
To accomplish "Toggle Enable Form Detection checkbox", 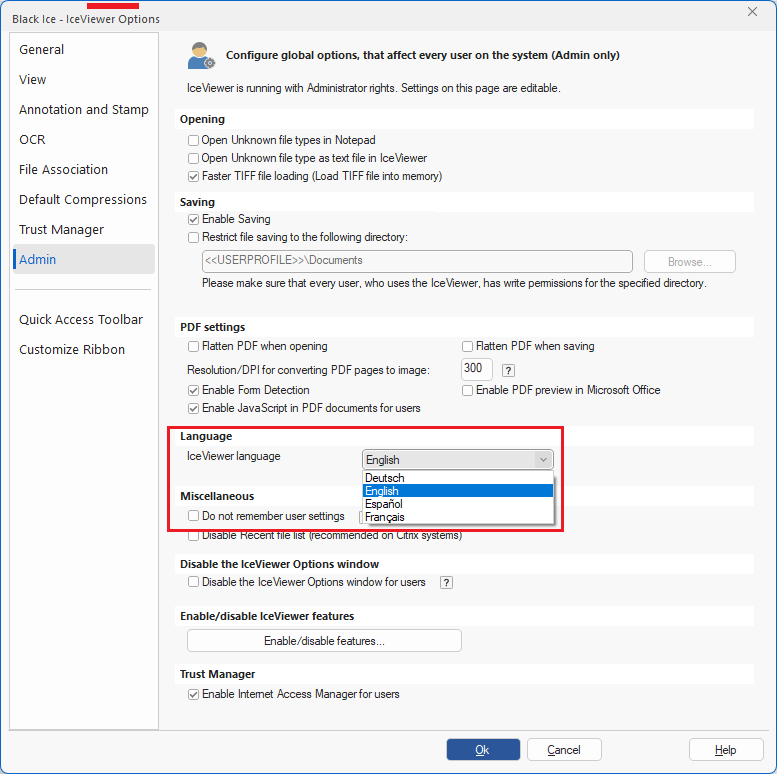I will [193, 390].
